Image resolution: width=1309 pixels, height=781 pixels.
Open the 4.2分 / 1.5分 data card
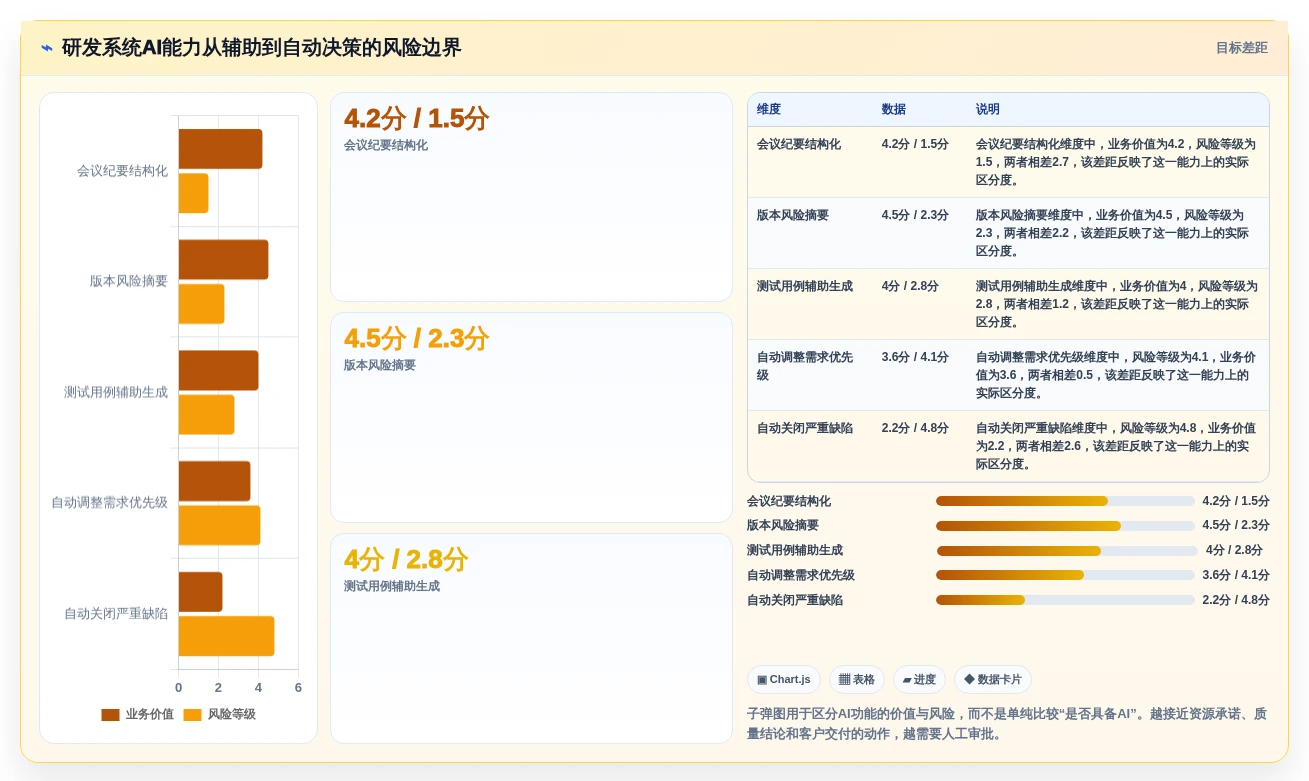point(531,197)
